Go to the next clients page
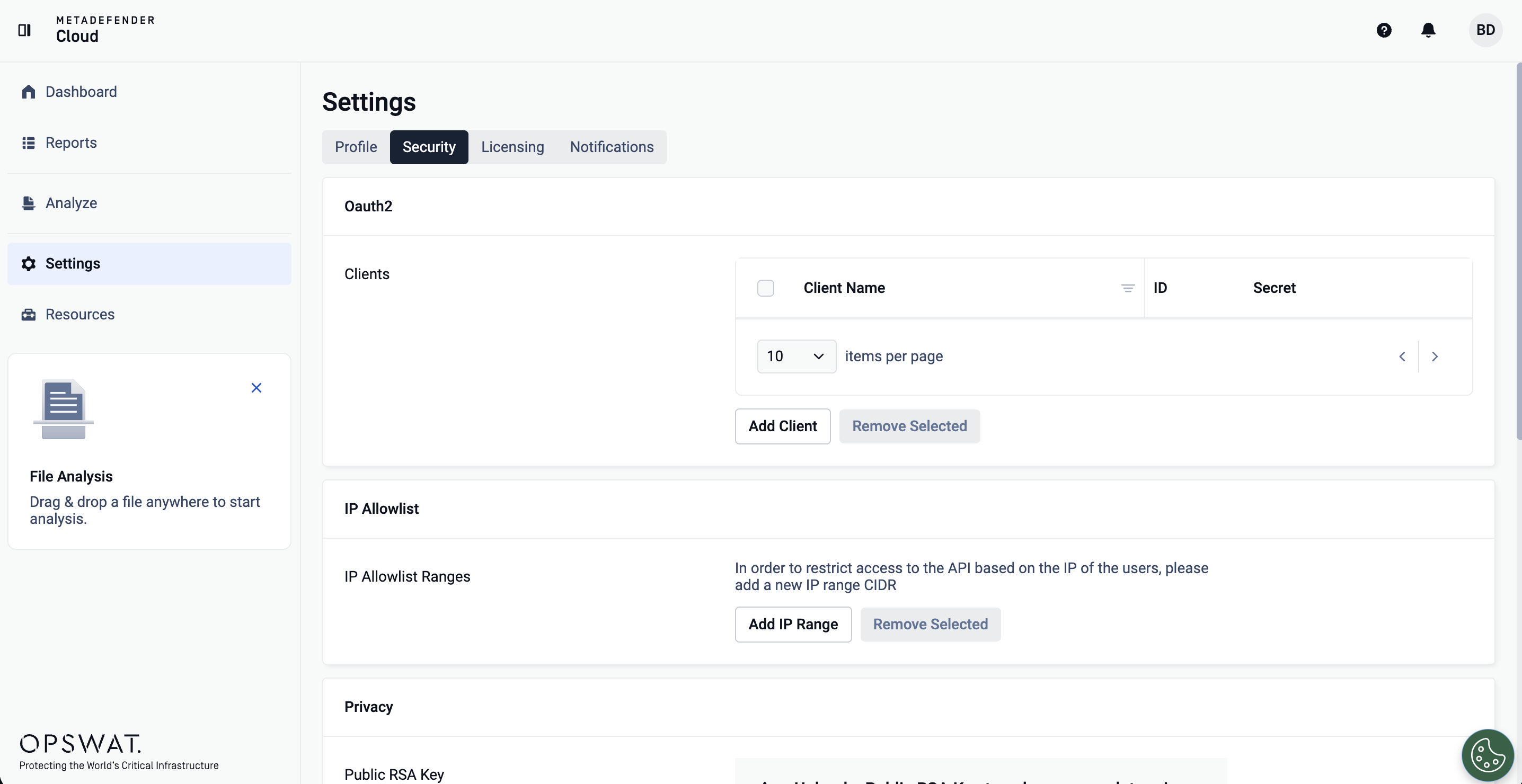This screenshot has width=1522, height=784. 1435,357
